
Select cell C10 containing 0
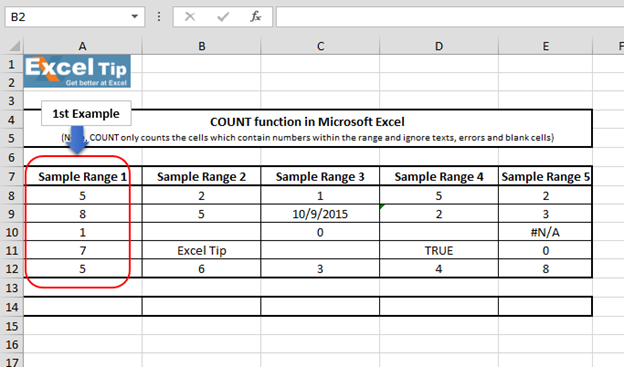coord(320,232)
